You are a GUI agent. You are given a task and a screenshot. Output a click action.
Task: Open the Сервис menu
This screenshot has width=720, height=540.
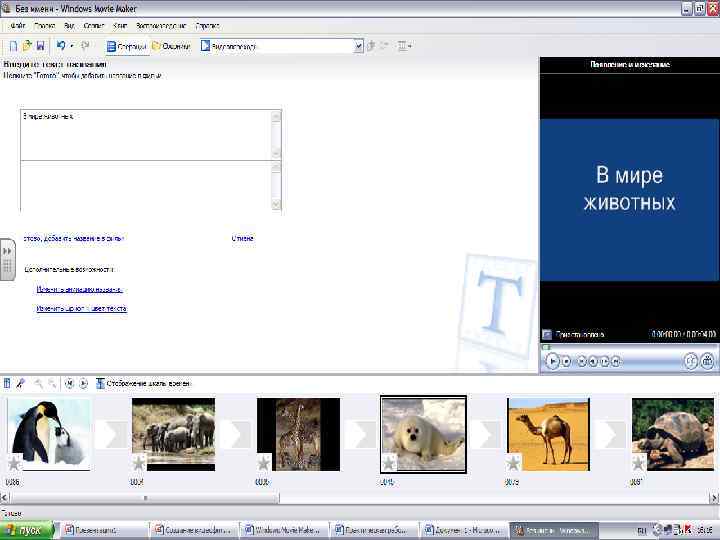click(94, 26)
